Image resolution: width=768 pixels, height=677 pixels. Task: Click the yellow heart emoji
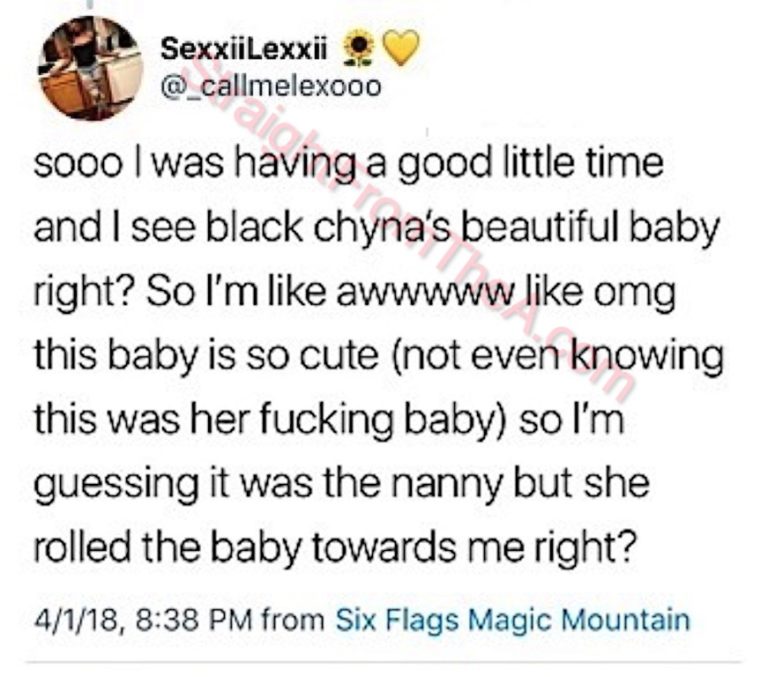coord(398,46)
